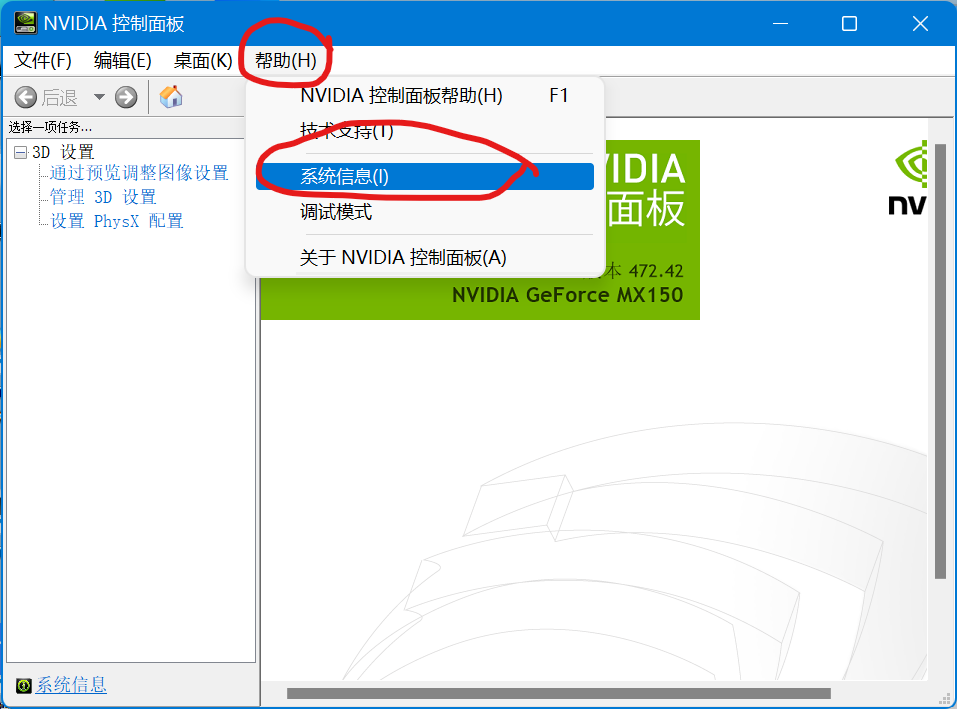
Task: Select 系统信息(I) in the Help menu
Action: (425, 176)
